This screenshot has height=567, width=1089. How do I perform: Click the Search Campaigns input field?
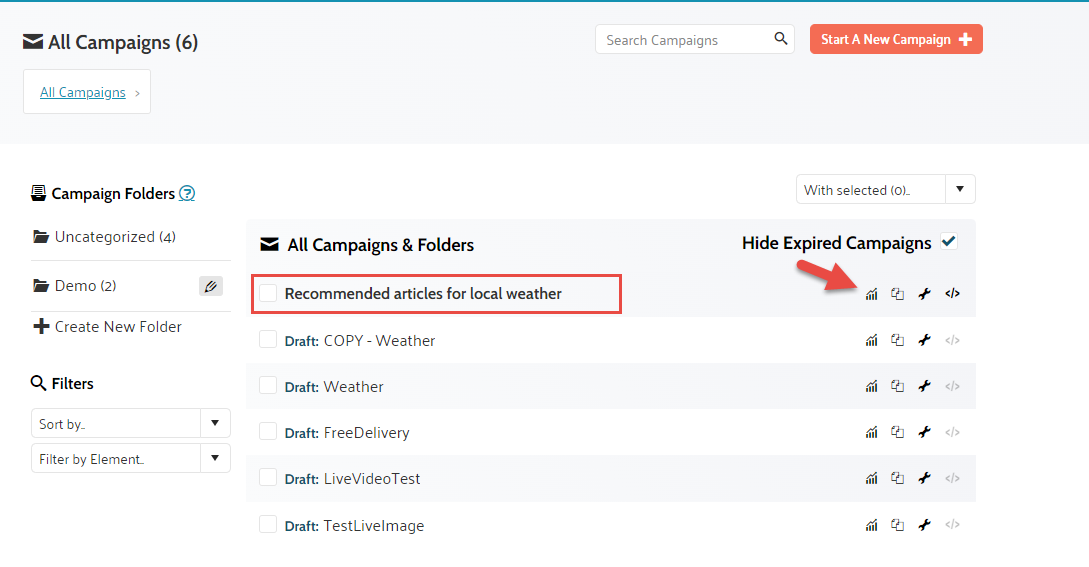[685, 40]
